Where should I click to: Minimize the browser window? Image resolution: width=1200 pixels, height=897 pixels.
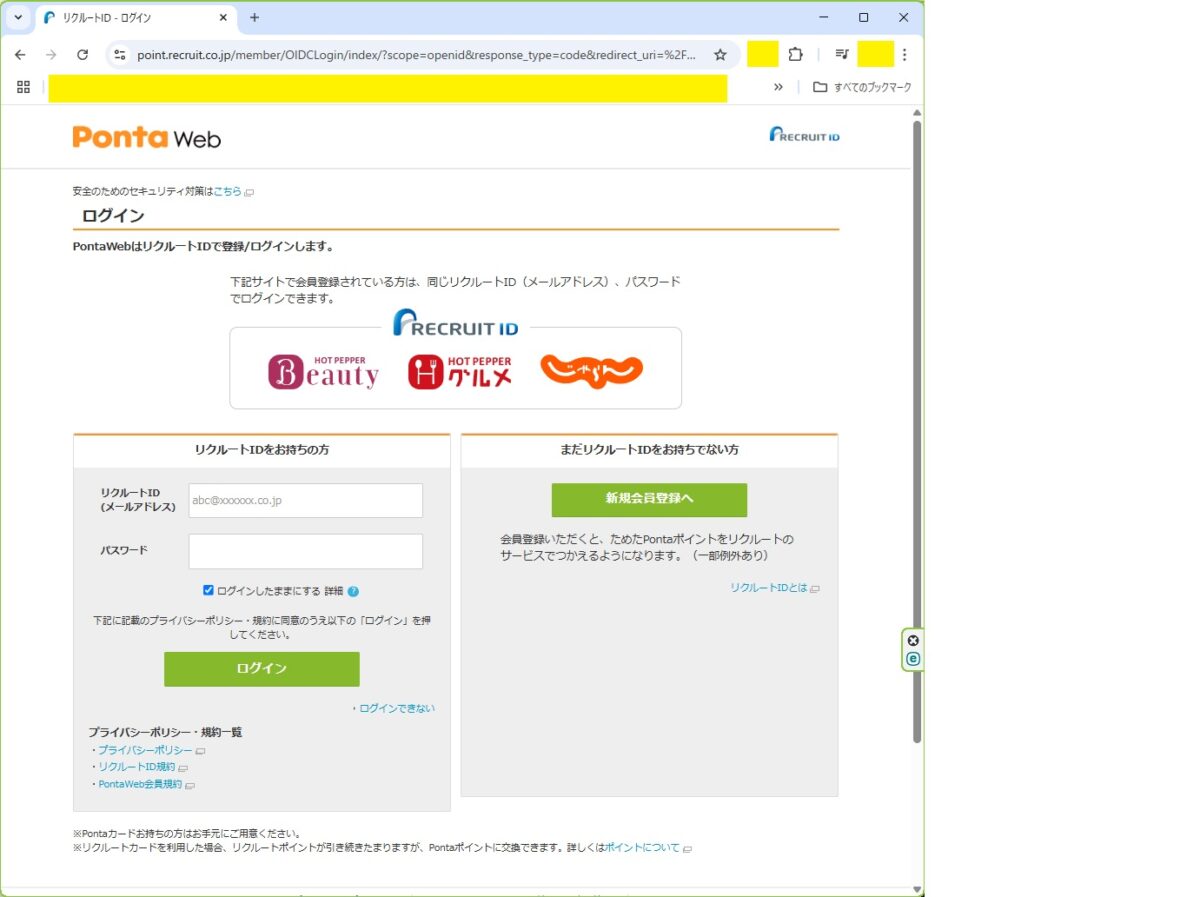pos(823,18)
